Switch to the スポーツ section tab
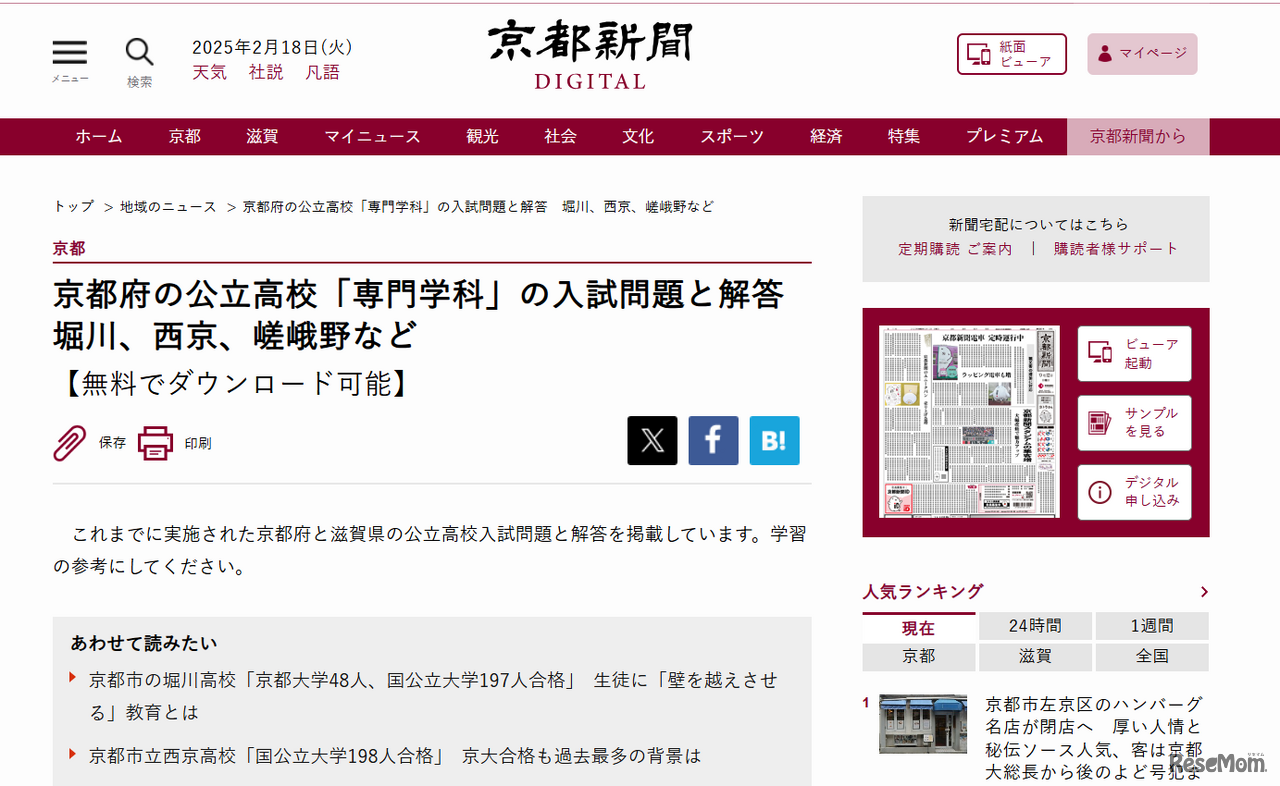The image size is (1280, 786). coord(732,136)
